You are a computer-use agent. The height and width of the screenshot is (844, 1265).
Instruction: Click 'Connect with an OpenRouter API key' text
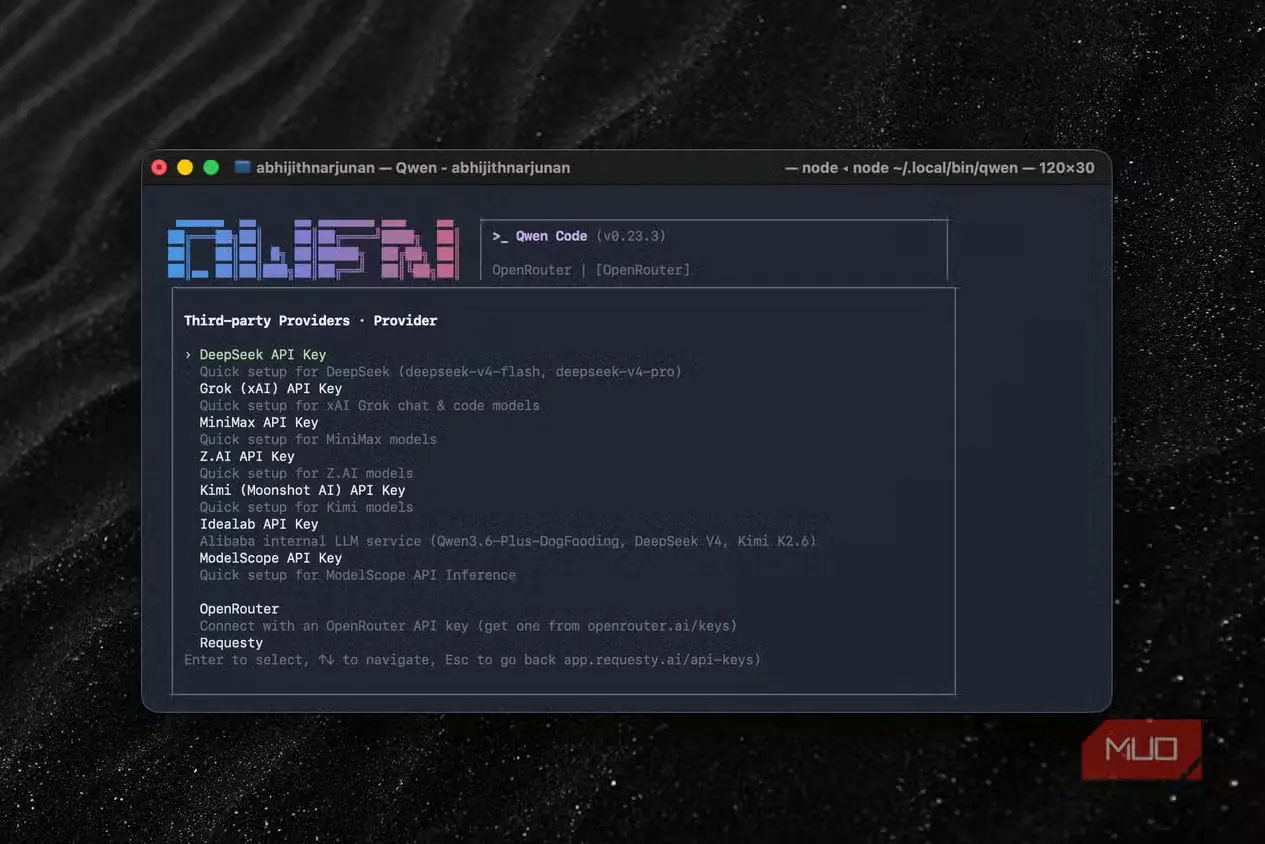(468, 626)
